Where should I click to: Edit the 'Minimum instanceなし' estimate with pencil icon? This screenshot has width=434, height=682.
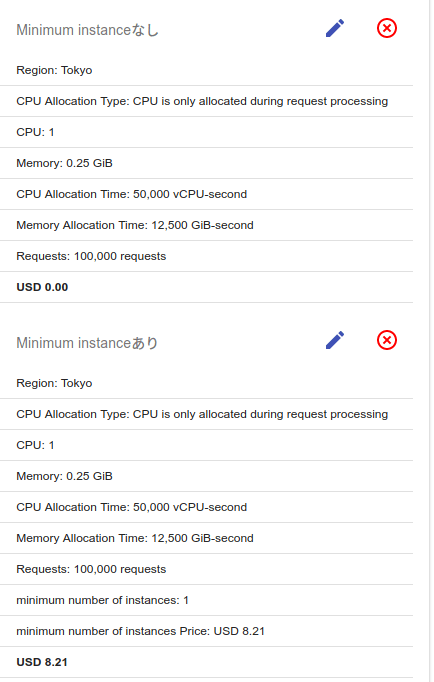pyautogui.click(x=335, y=28)
